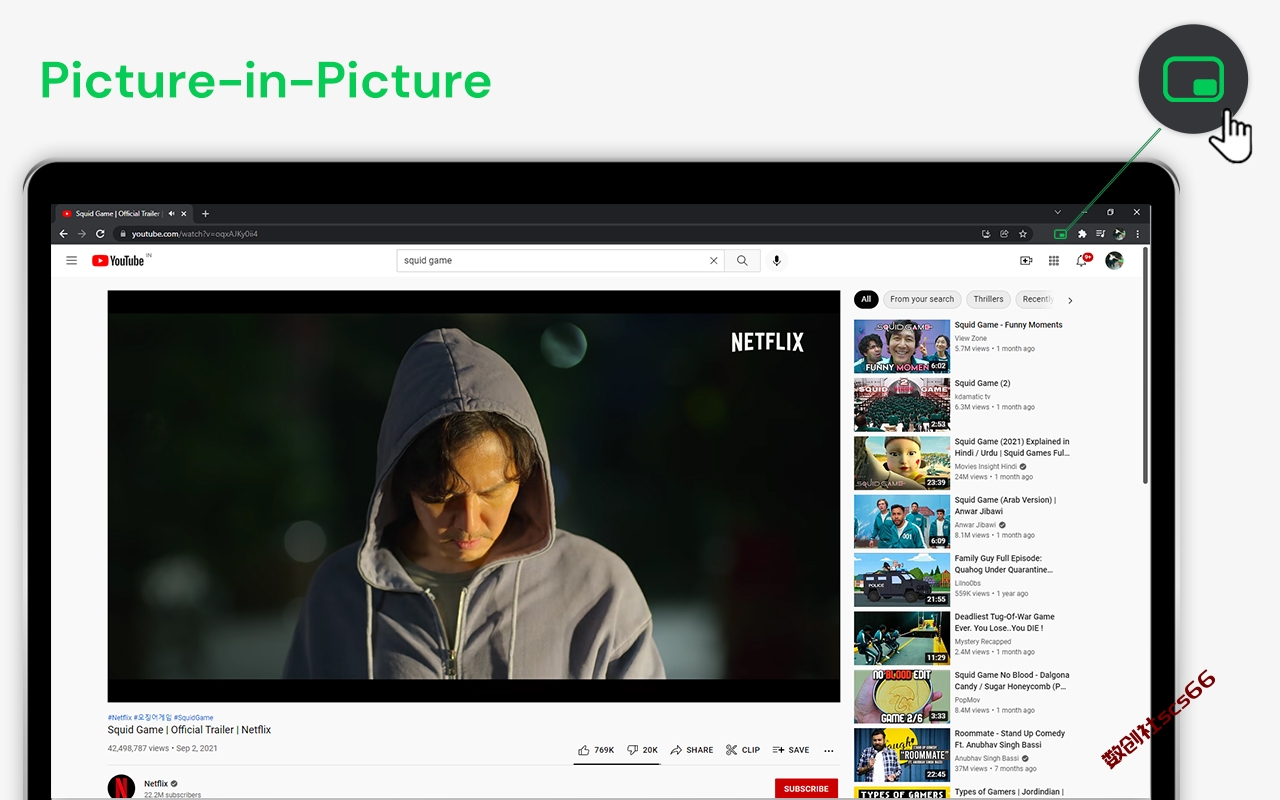1280x800 pixels.
Task: Like the video with thumbs up 769K
Action: pyautogui.click(x=596, y=750)
